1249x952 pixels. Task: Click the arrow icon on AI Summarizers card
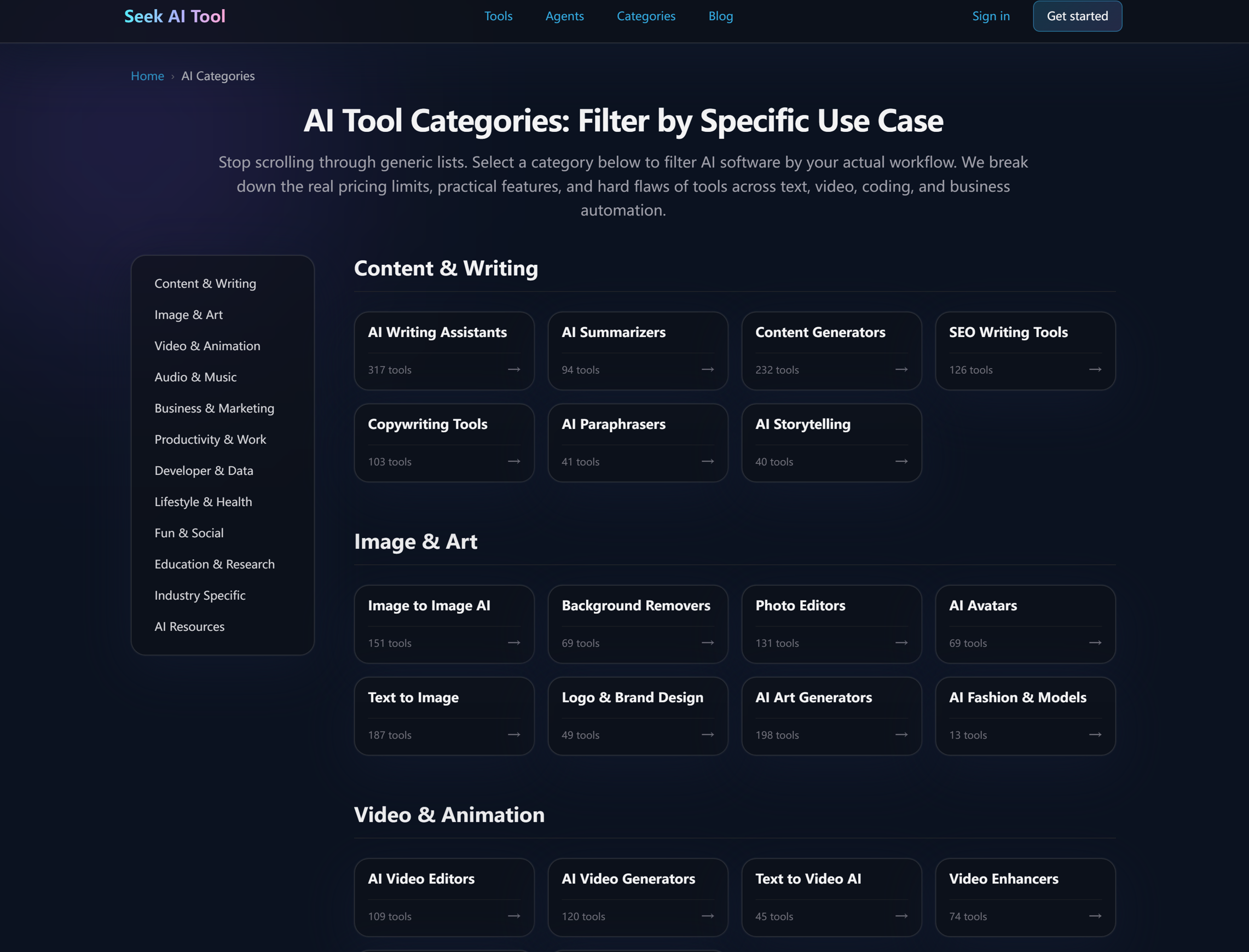[x=708, y=369]
